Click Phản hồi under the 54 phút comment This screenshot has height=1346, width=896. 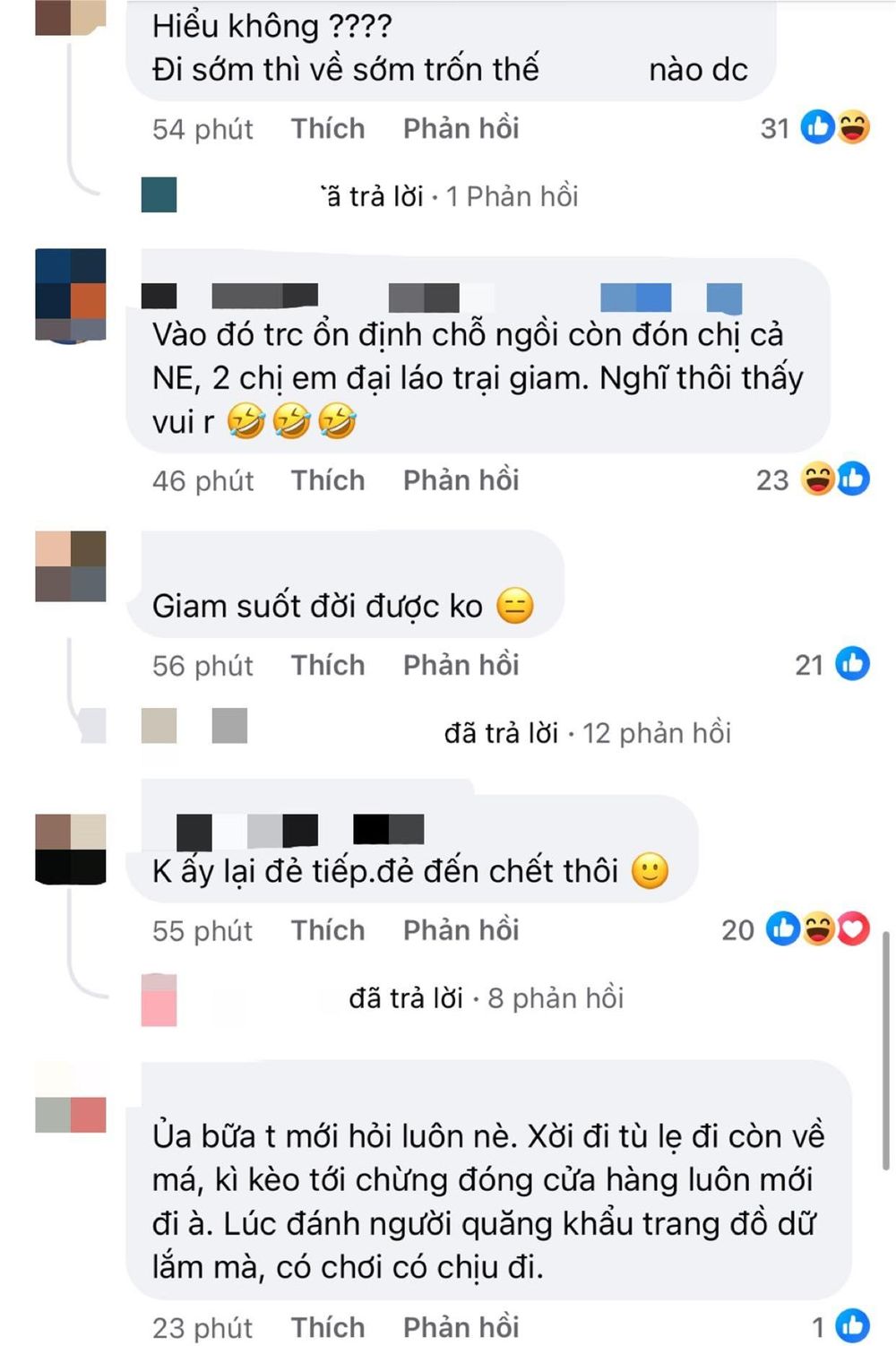461,128
